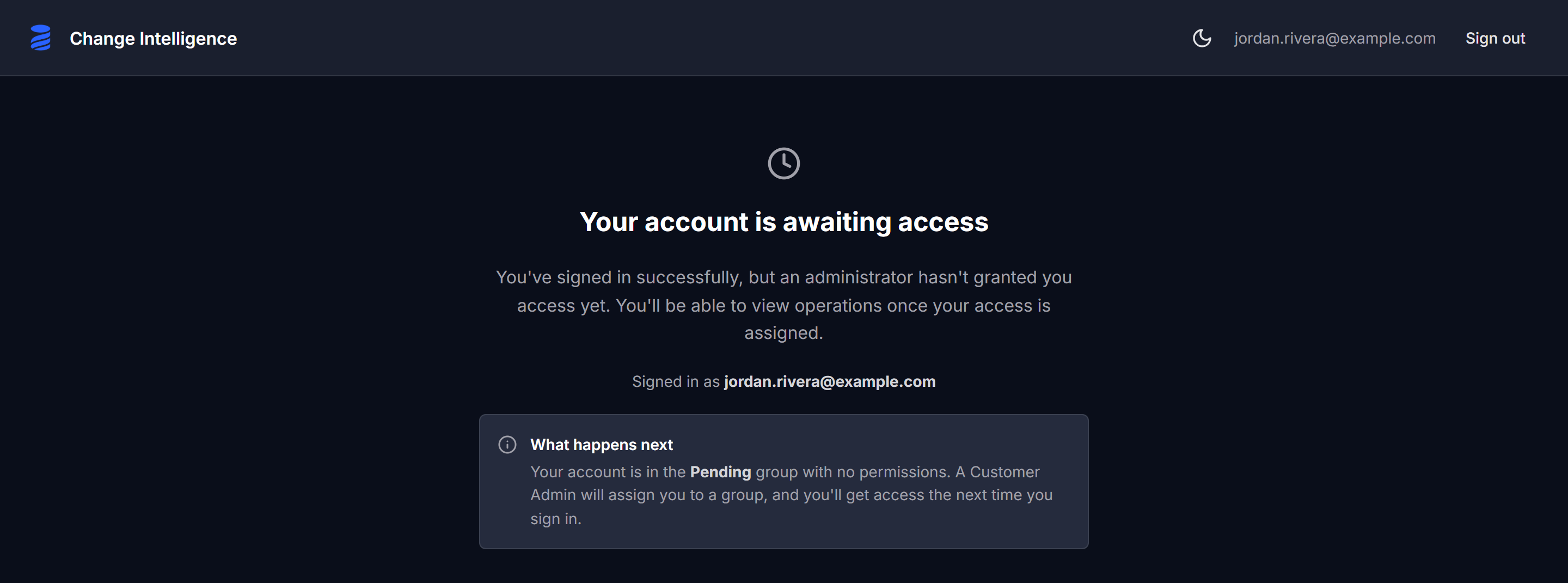Click the Customer Admin explanation text

point(791,495)
